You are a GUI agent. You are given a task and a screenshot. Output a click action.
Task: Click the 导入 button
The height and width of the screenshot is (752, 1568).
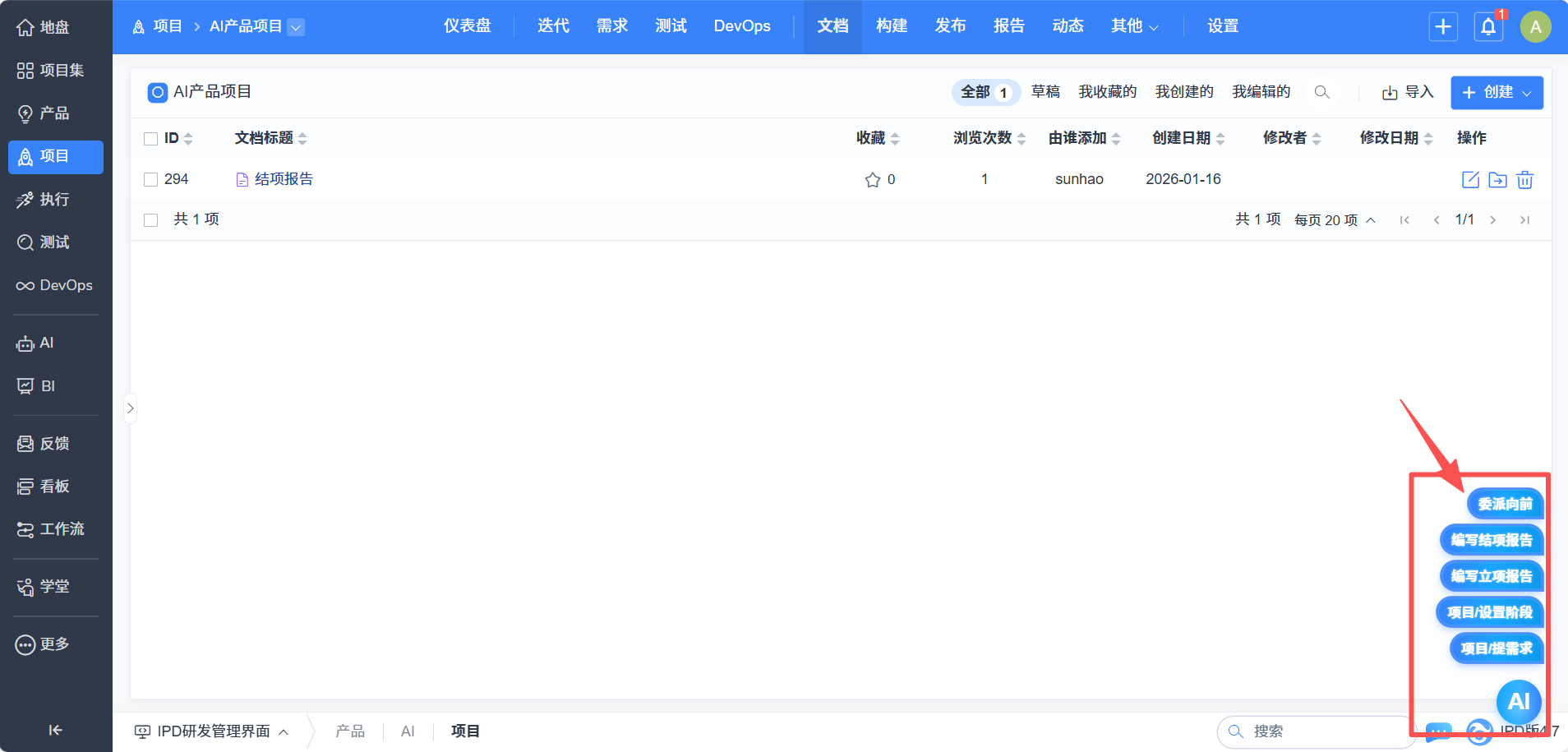(x=1408, y=92)
